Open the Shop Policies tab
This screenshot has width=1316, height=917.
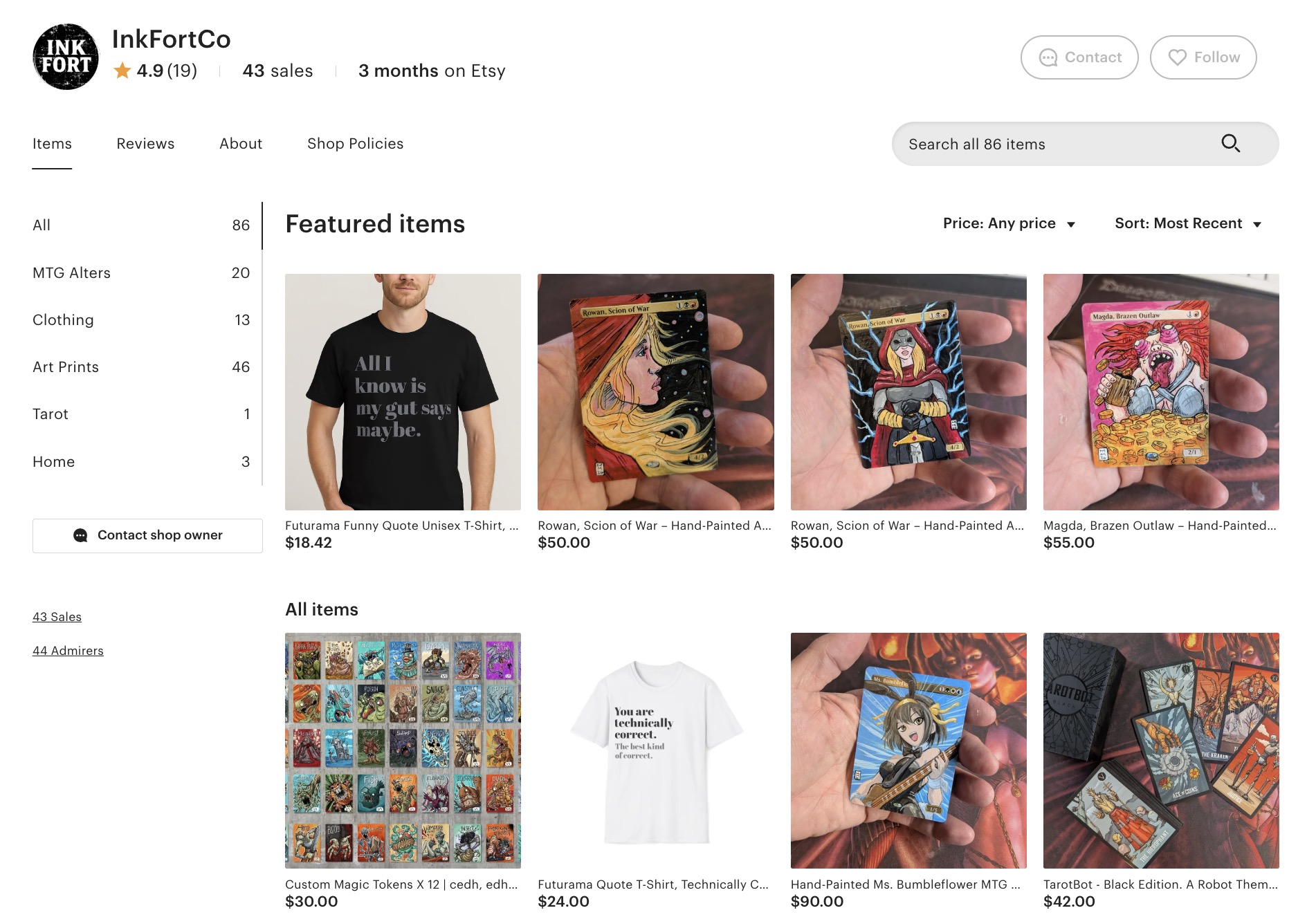(355, 144)
